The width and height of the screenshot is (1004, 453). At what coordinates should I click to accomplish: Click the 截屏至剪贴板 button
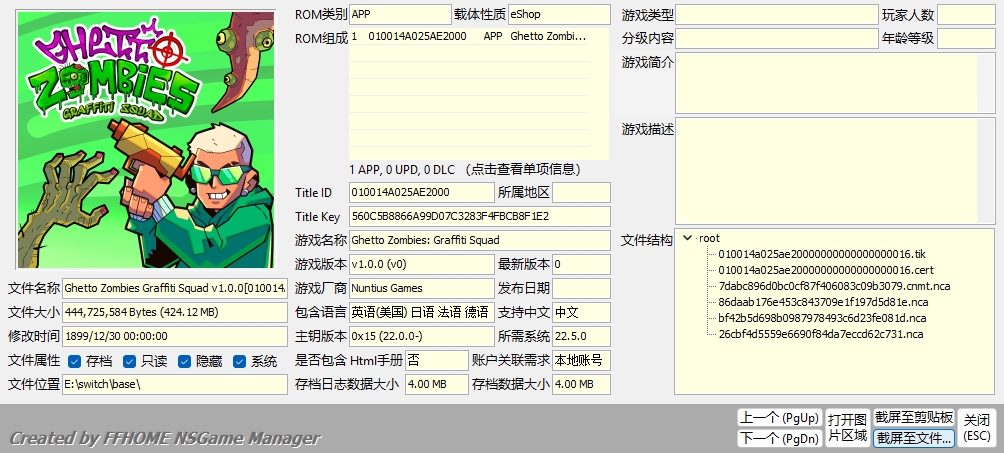(914, 418)
